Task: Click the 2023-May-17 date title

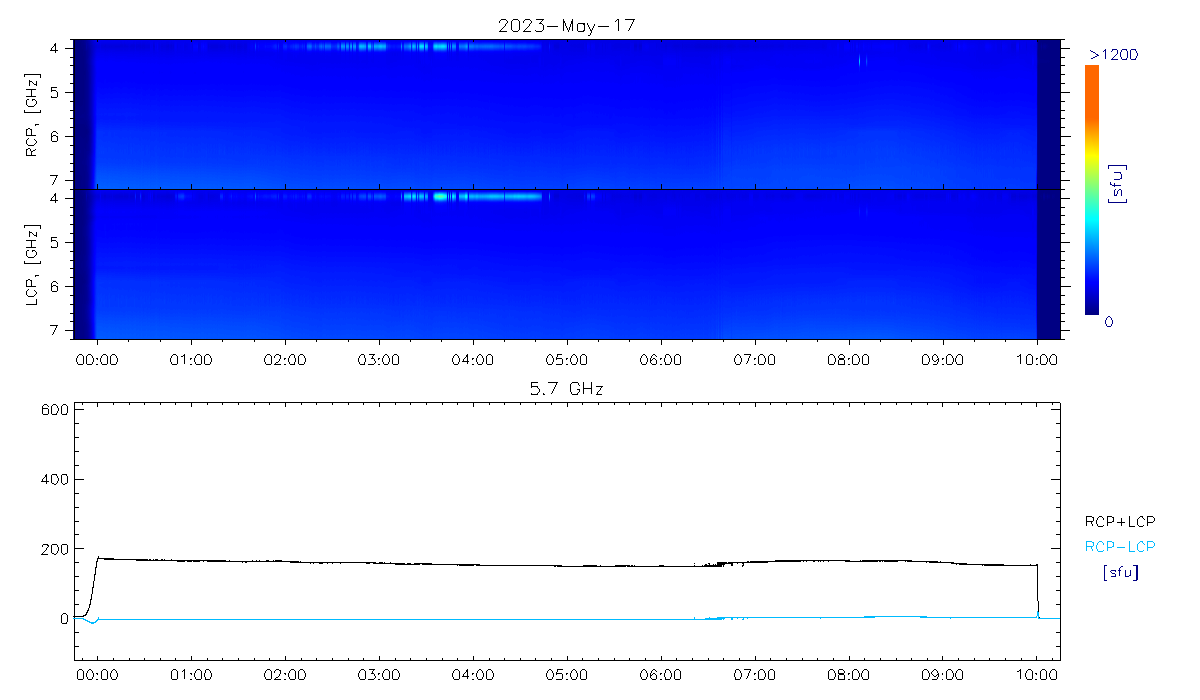Action: [x=566, y=26]
